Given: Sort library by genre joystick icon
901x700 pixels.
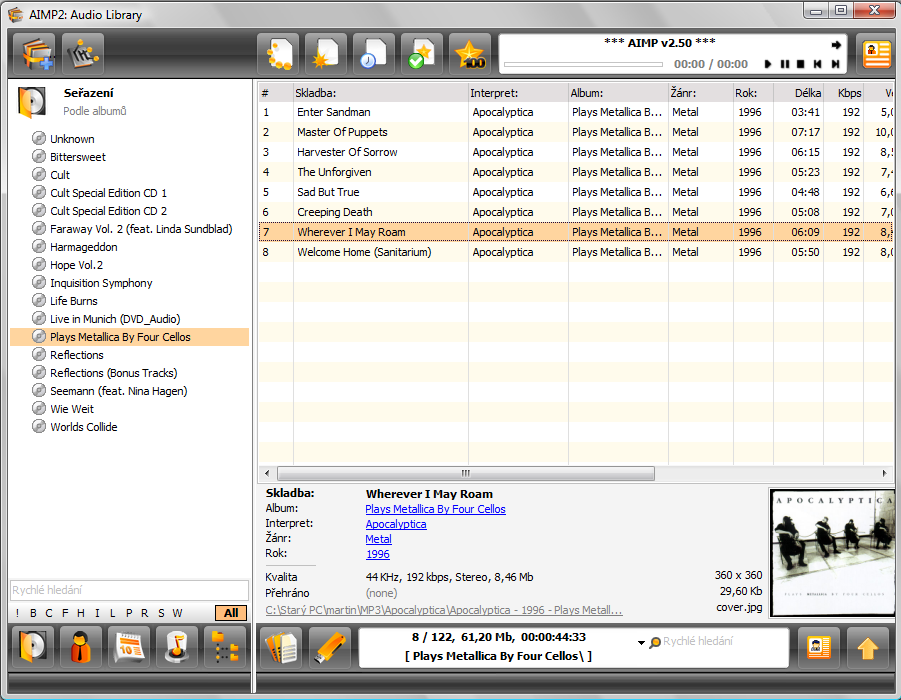Looking at the screenshot, I should [177, 647].
